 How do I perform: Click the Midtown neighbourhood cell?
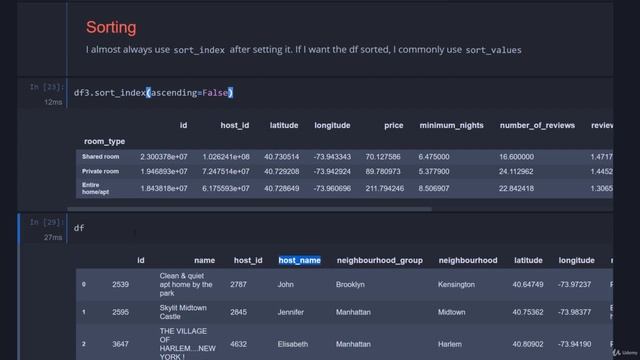(451, 312)
